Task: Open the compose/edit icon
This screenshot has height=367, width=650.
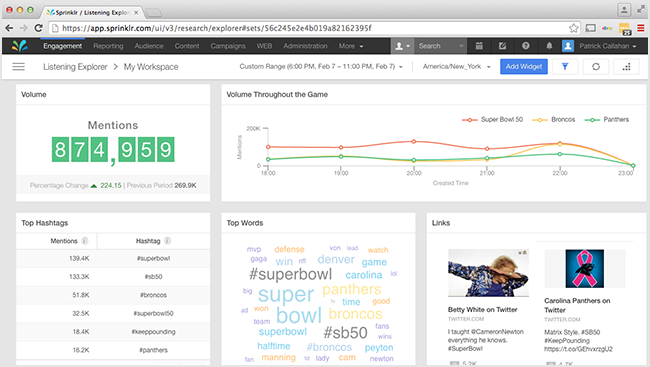Action: pos(502,46)
